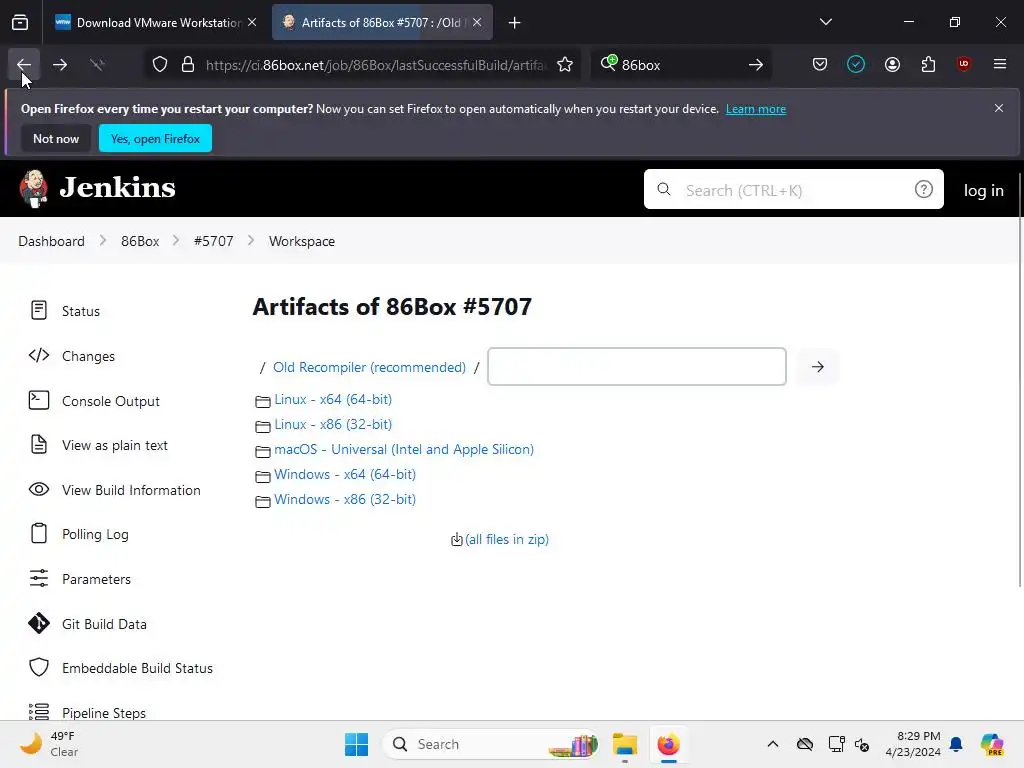Expand the 86Box breadcrumb chevron
Screen dimensions: 1024x768
pyautogui.click(x=176, y=240)
